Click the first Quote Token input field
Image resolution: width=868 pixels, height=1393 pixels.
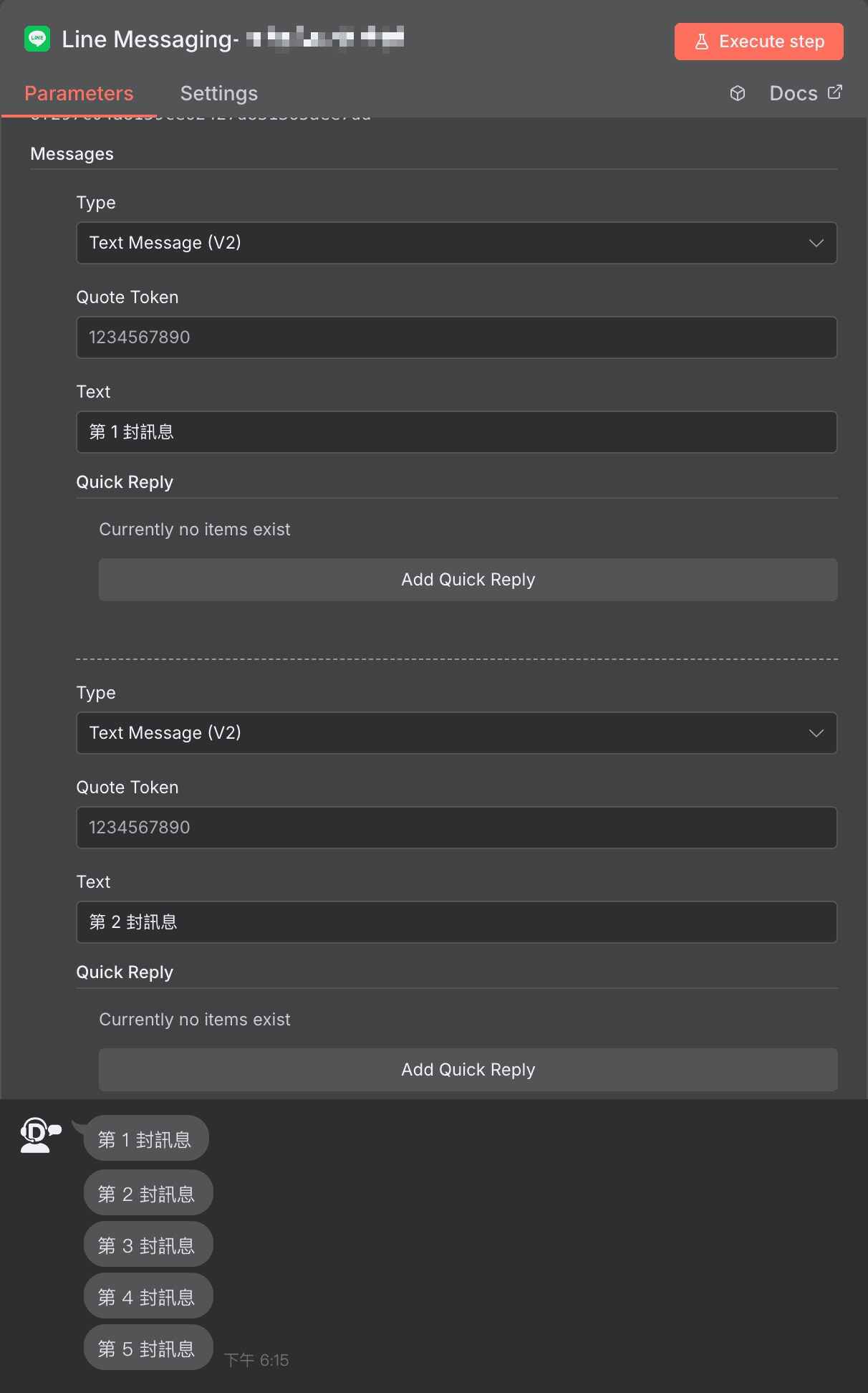coord(456,338)
